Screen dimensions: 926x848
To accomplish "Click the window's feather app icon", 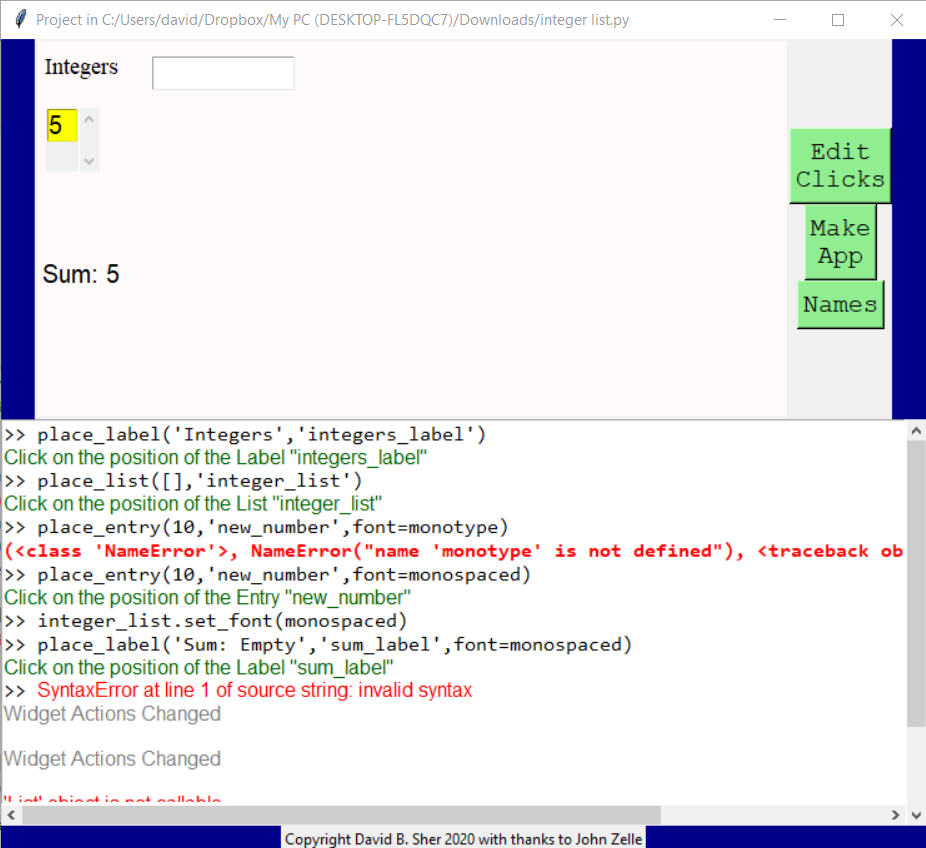I will point(20,19).
